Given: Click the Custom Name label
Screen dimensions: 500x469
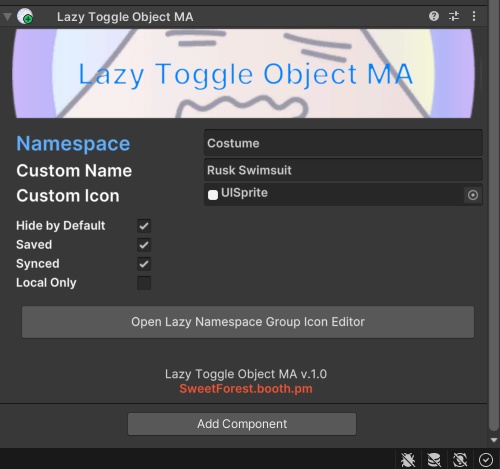Looking at the screenshot, I should coord(74,171).
